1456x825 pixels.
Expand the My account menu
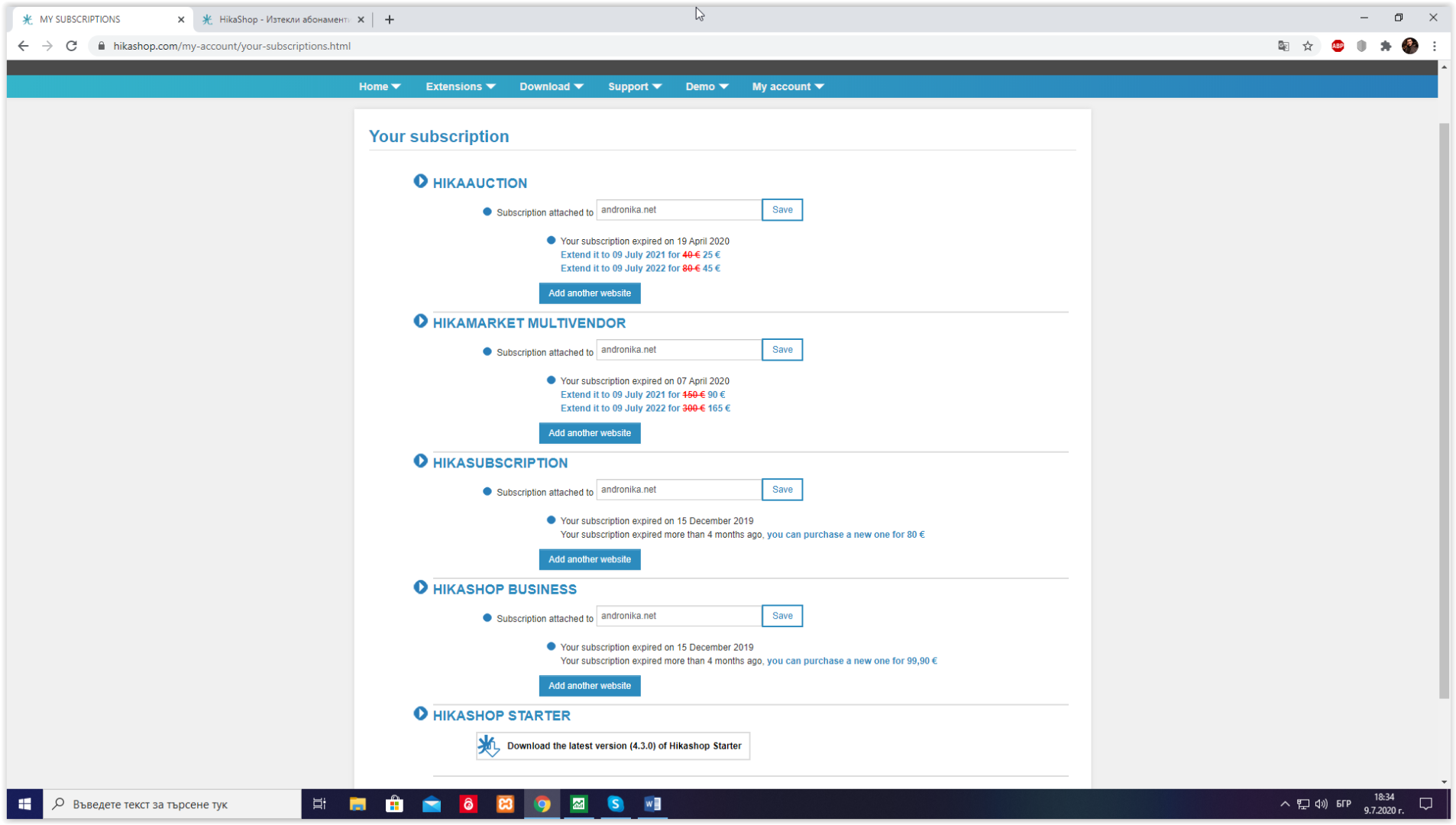coord(788,86)
